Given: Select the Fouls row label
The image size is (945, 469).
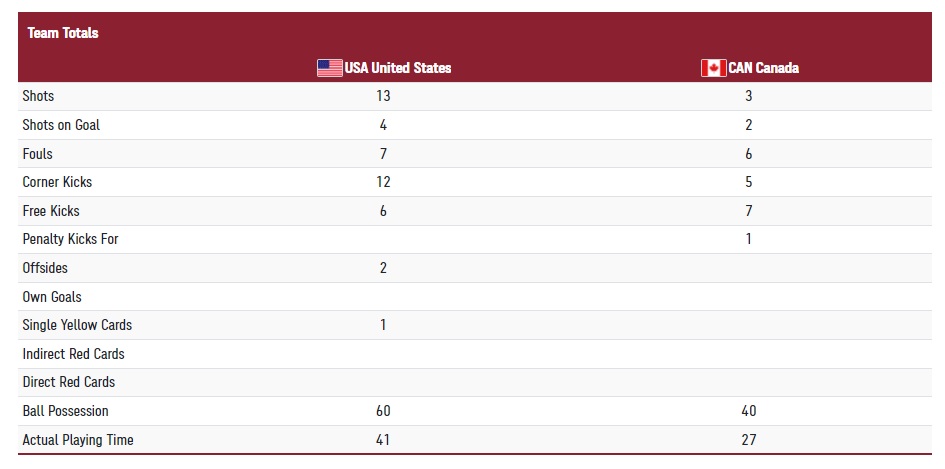Looking at the screenshot, I should (x=37, y=154).
